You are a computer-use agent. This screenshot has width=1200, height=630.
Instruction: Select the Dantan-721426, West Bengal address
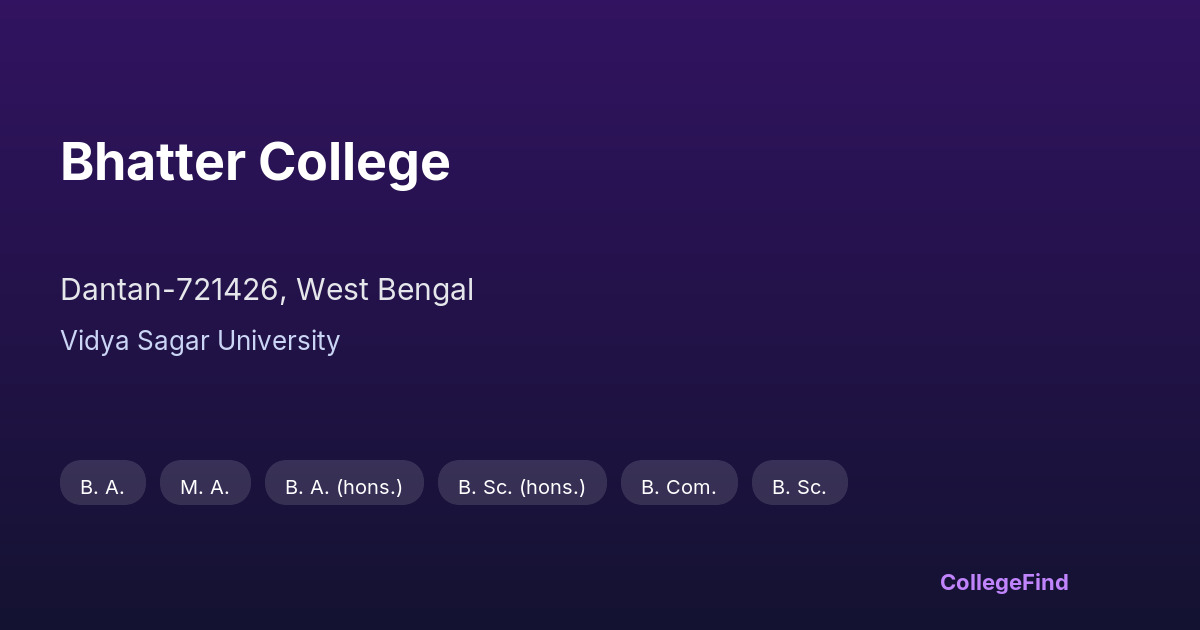click(x=267, y=290)
